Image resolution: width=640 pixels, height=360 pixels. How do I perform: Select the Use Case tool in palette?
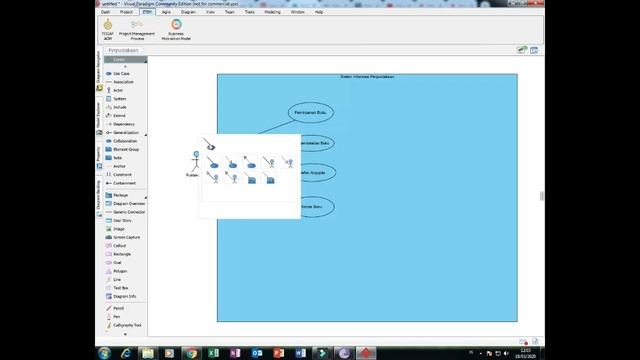coord(121,73)
